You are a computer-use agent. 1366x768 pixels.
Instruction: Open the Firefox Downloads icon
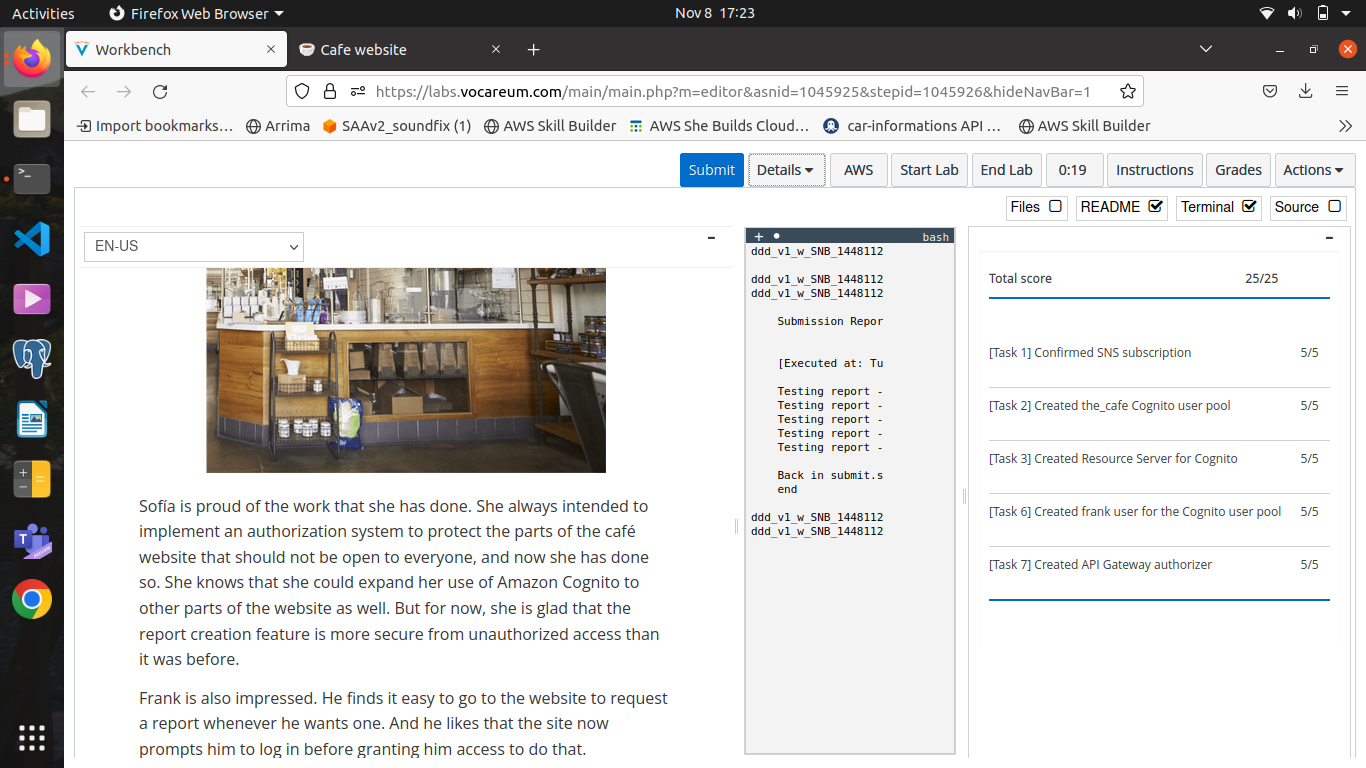[1305, 91]
